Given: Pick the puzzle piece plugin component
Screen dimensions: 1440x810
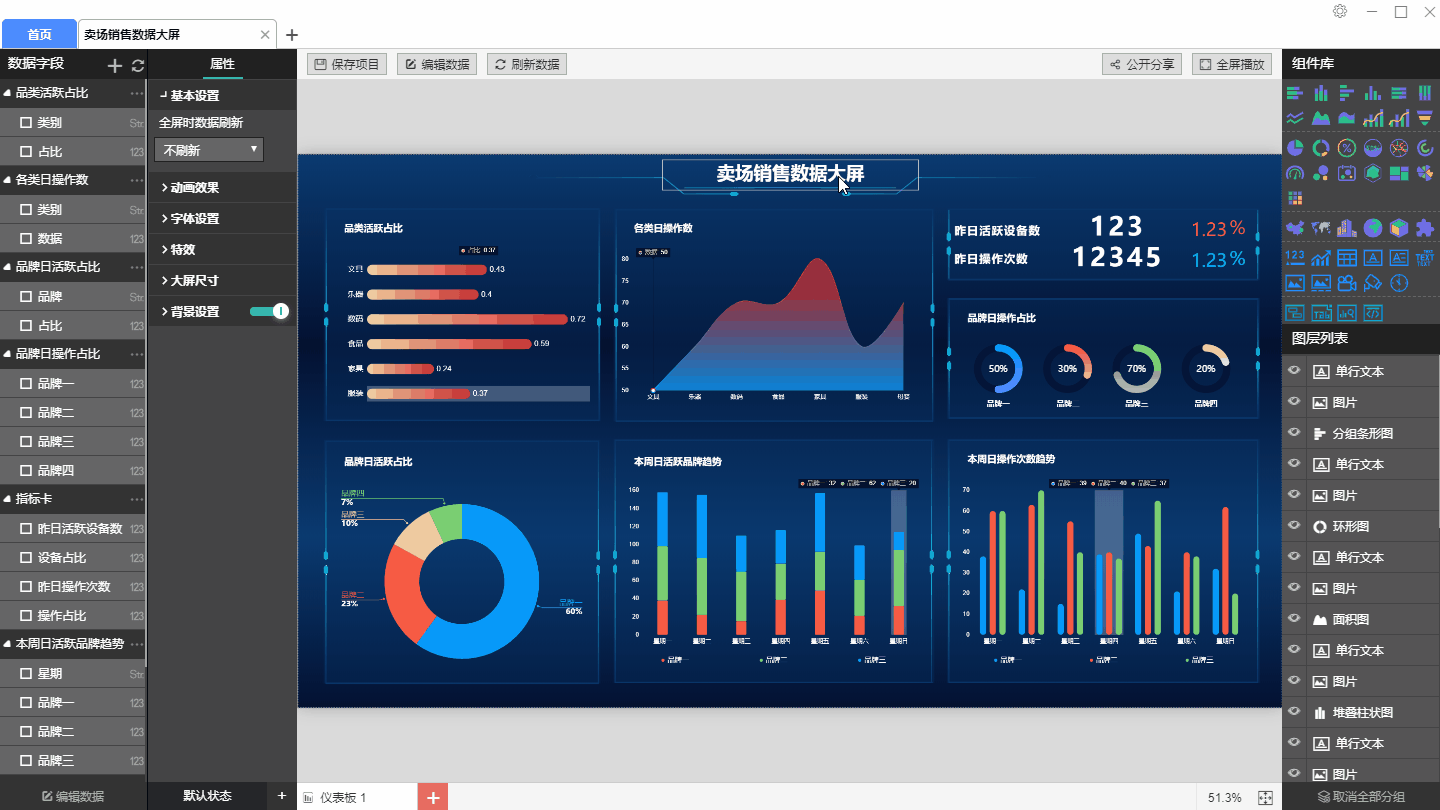Looking at the screenshot, I should 1425,228.
